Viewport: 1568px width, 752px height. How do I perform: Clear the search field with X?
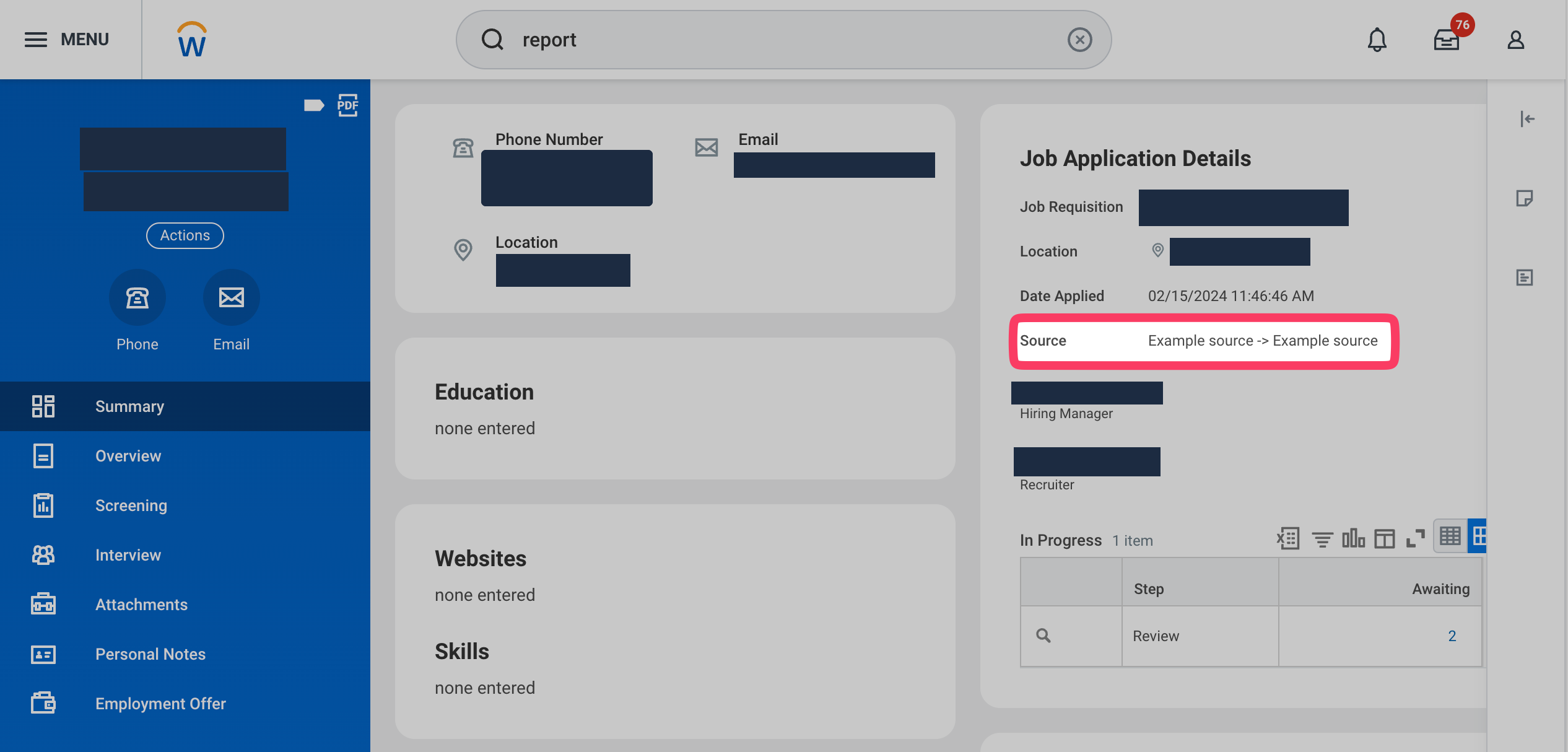1079,40
